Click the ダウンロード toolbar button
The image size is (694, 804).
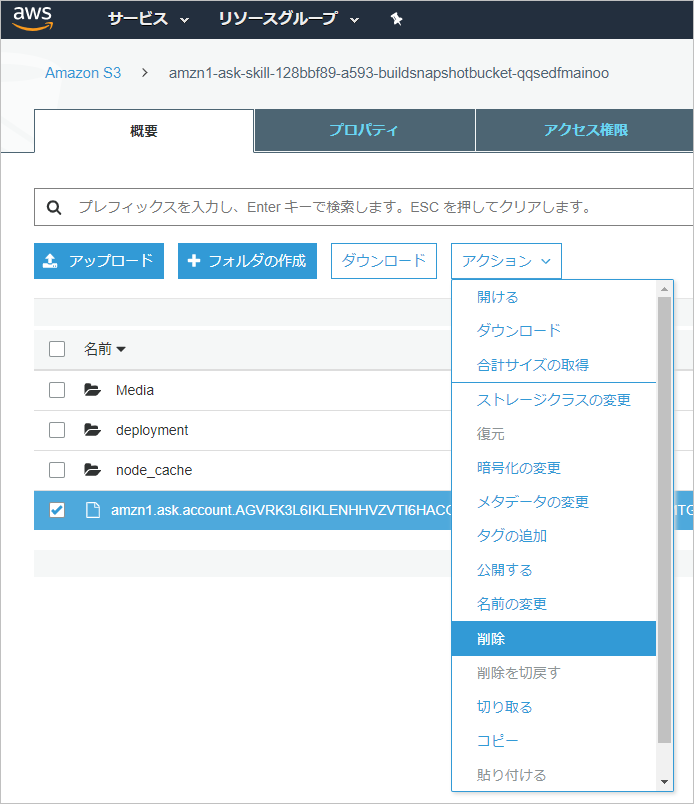coord(384,261)
